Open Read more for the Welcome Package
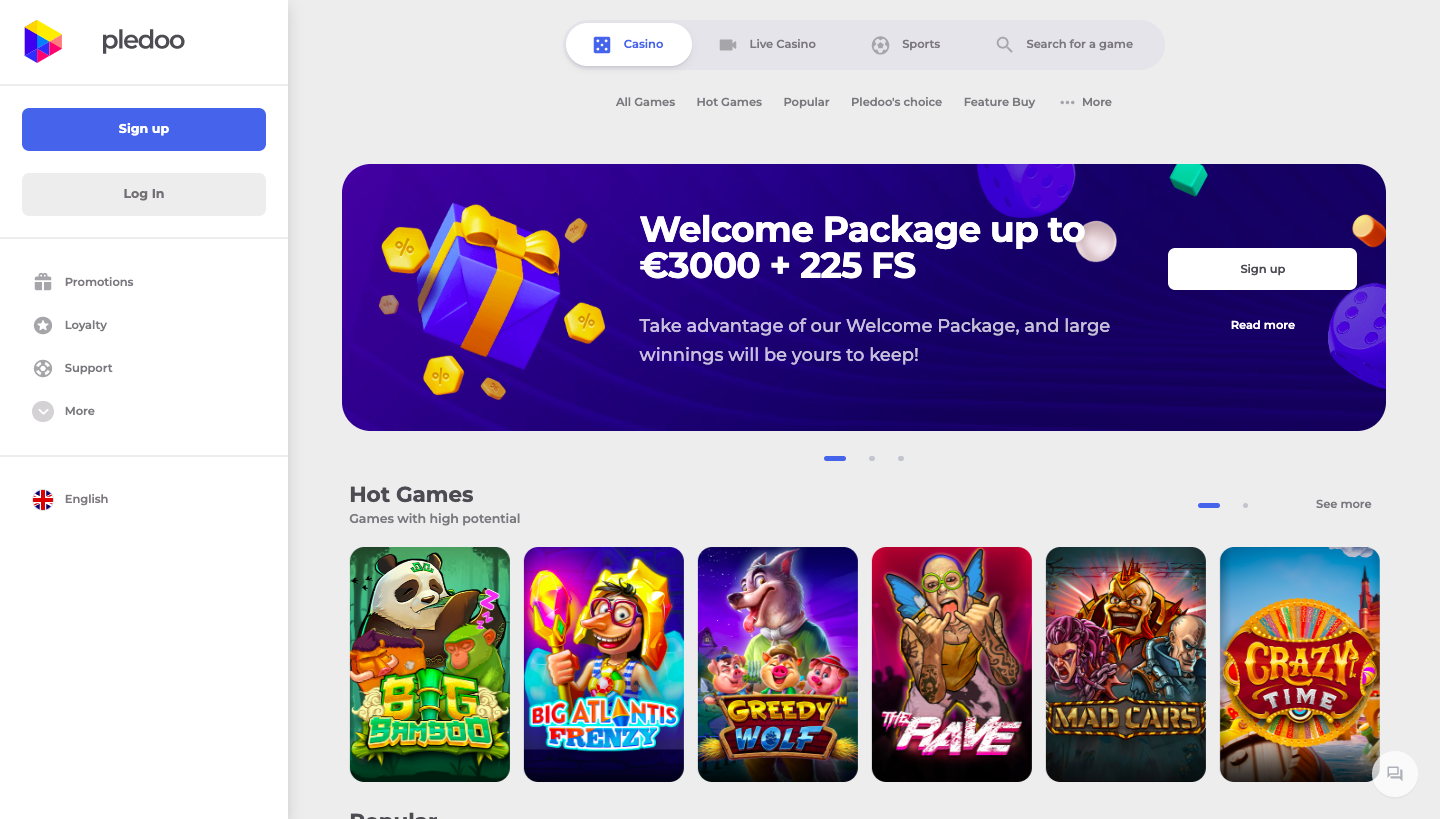This screenshot has height=819, width=1440. coord(1262,324)
